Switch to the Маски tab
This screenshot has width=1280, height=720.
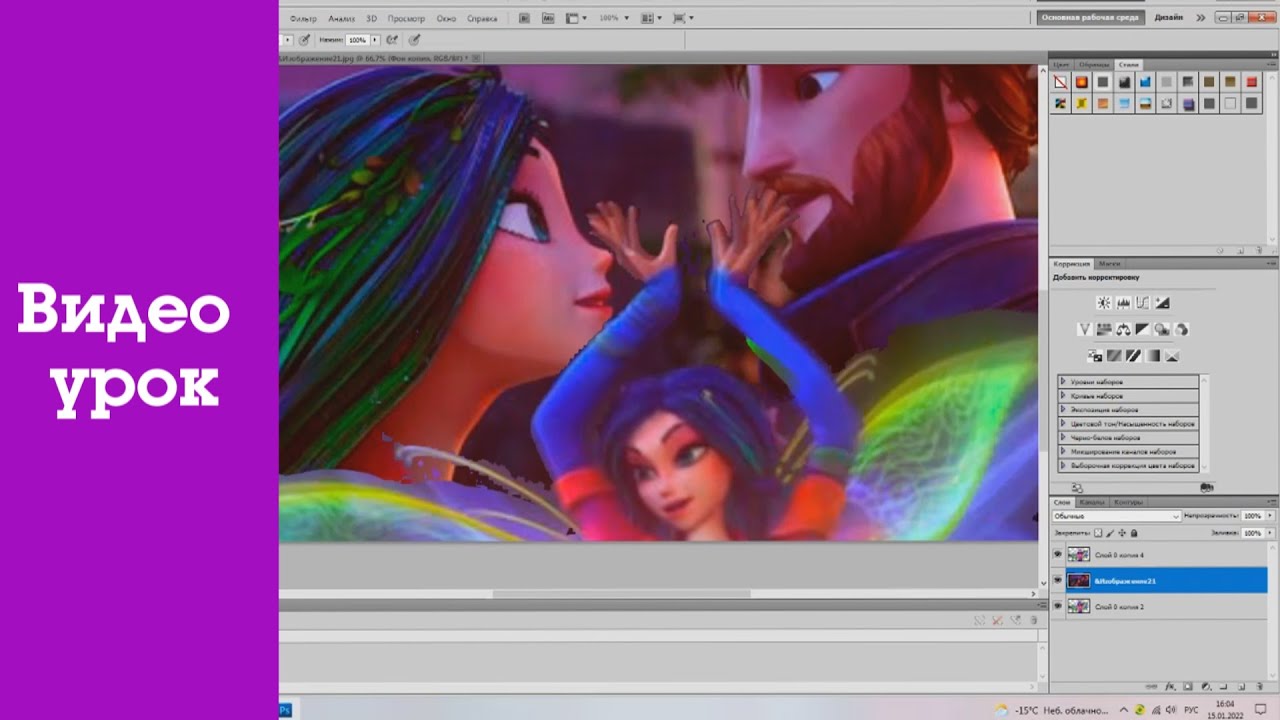point(1110,264)
